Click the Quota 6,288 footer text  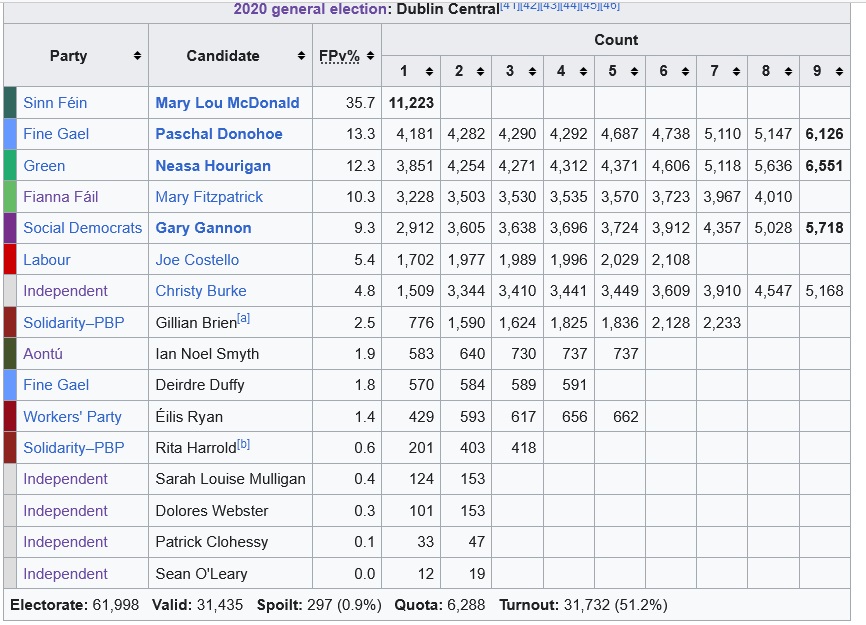(440, 605)
